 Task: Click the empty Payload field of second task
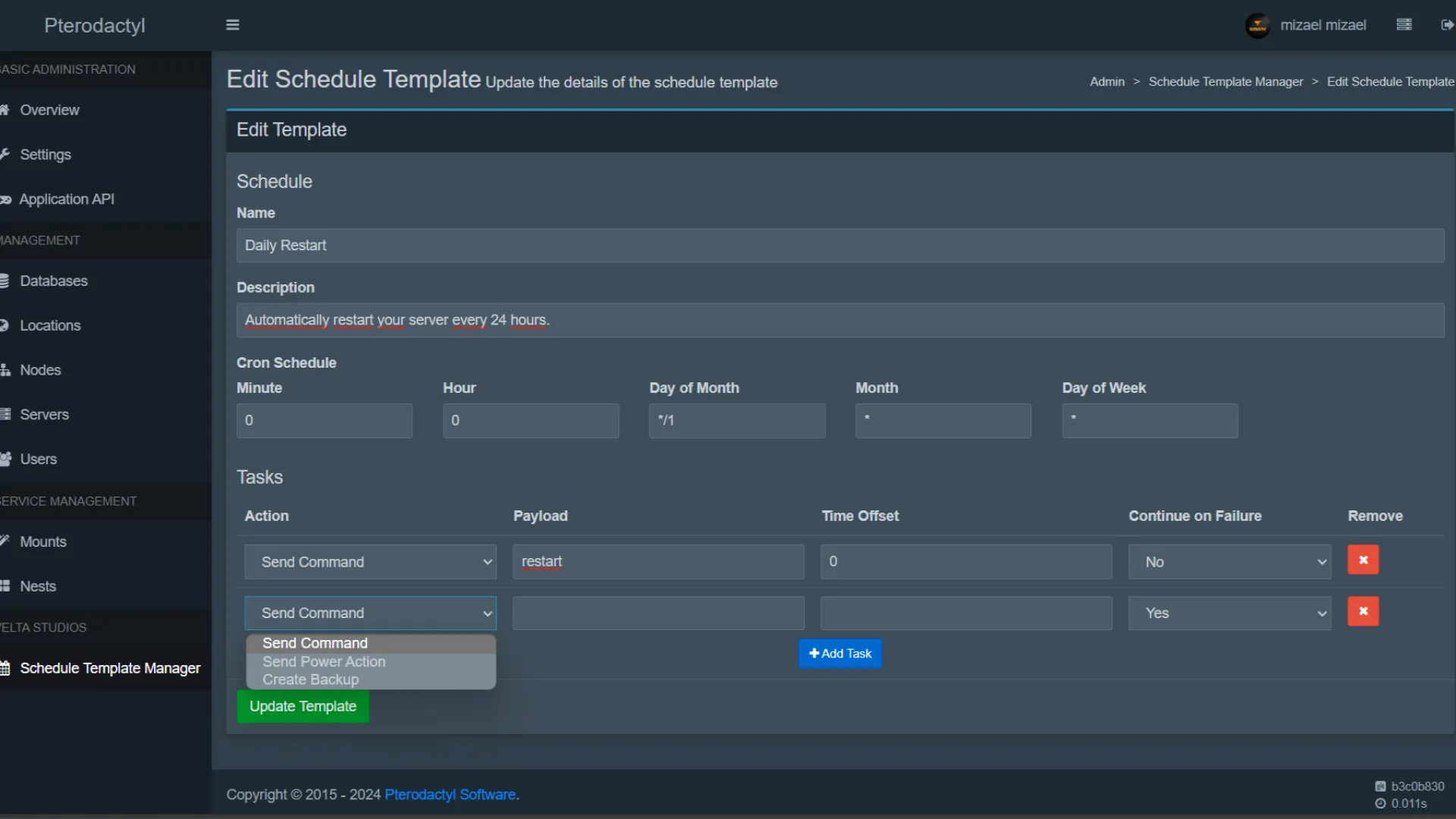tap(658, 613)
